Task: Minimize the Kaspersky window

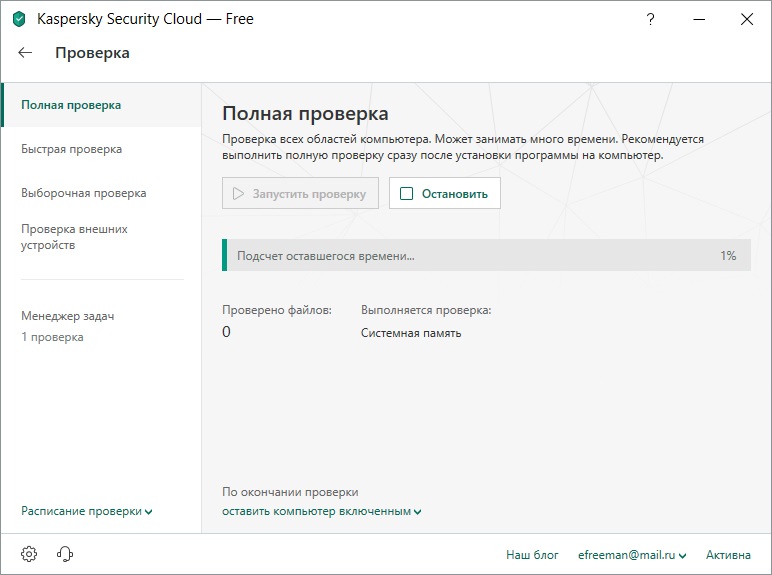Action: (698, 19)
